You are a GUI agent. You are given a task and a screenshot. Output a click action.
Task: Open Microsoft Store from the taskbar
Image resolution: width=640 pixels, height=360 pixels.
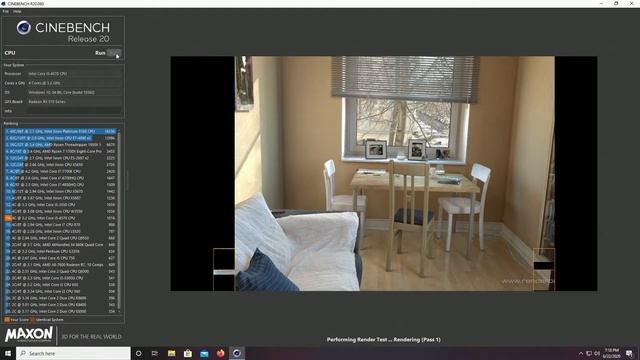coord(188,353)
